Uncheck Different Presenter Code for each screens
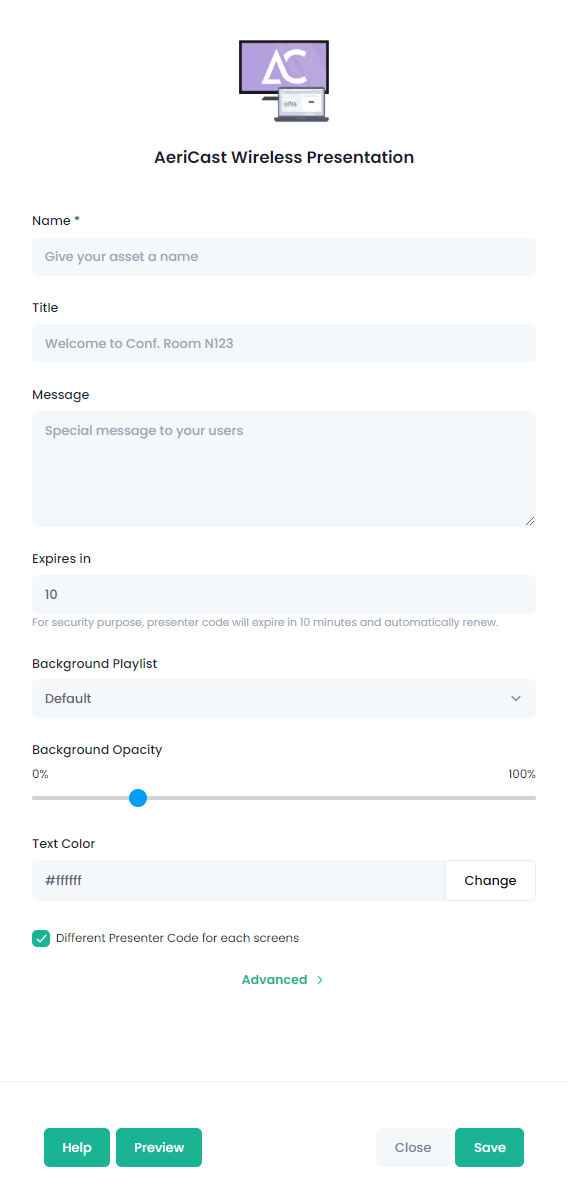 point(41,938)
